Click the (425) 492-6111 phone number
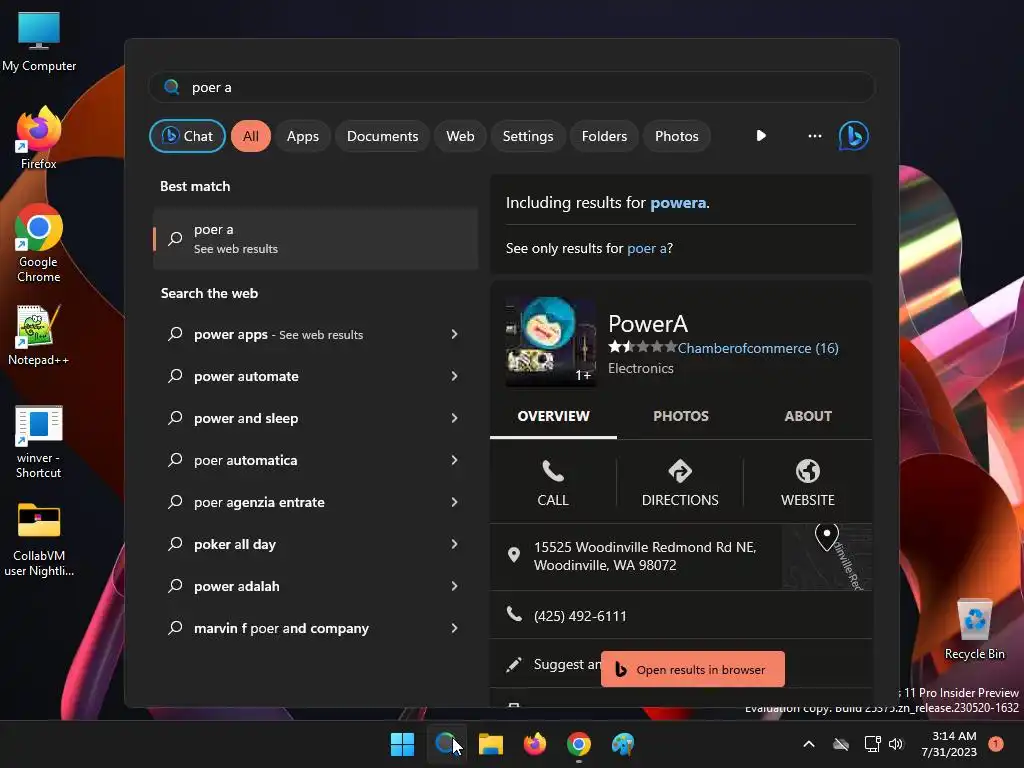 tap(580, 616)
